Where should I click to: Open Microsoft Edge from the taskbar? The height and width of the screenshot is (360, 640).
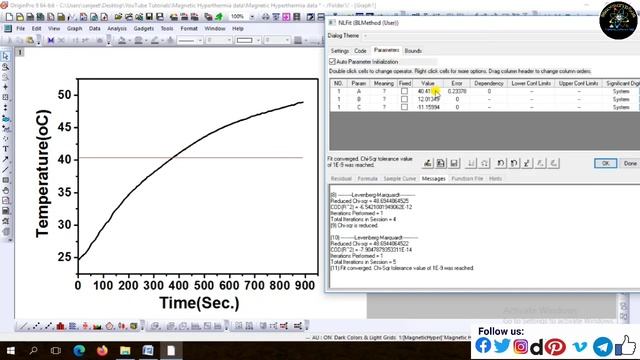[79, 350]
